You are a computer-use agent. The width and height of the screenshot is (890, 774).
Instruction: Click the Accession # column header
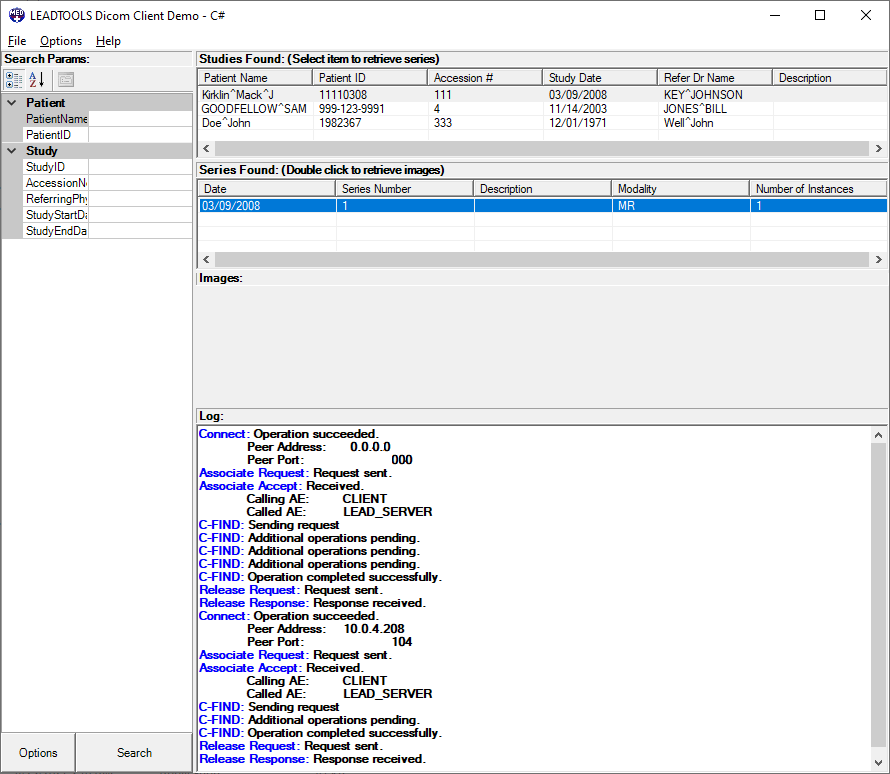(x=485, y=78)
